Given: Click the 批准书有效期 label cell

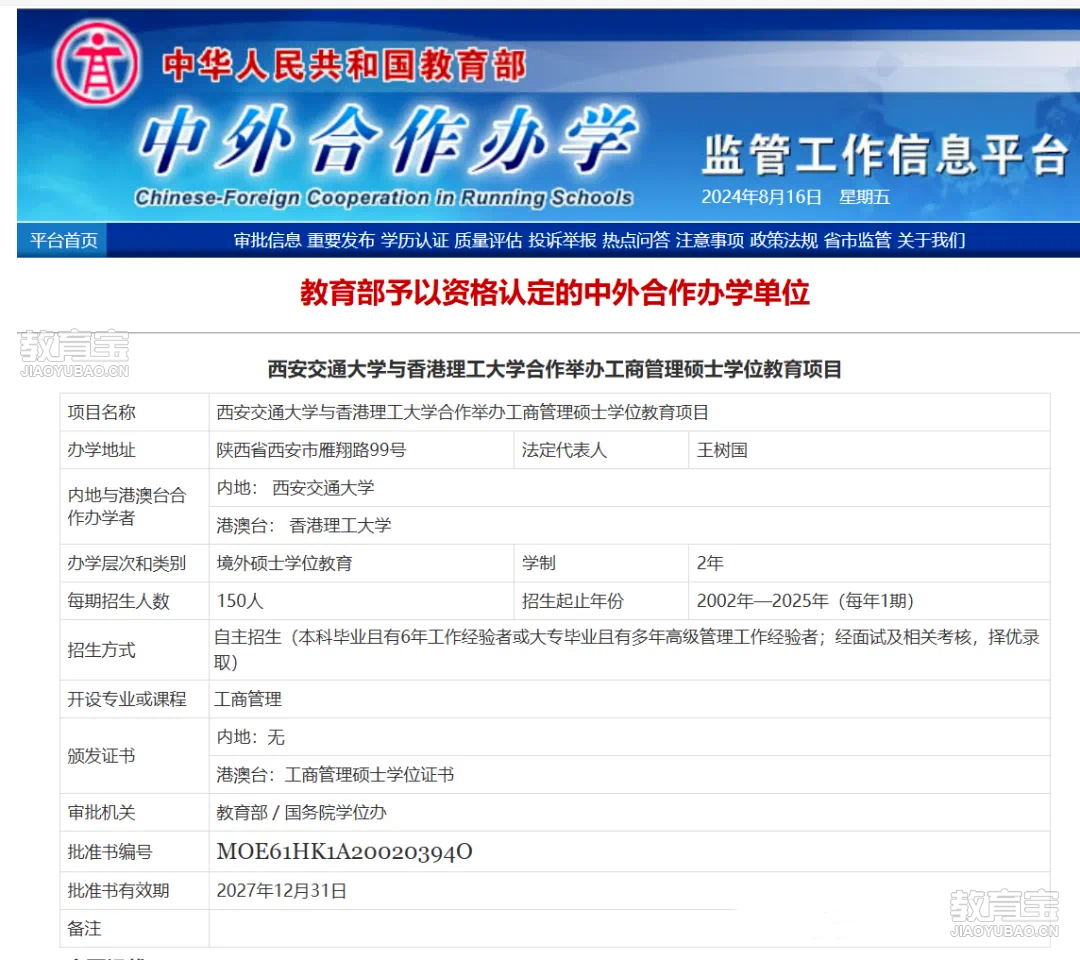Looking at the screenshot, I should click(134, 891).
